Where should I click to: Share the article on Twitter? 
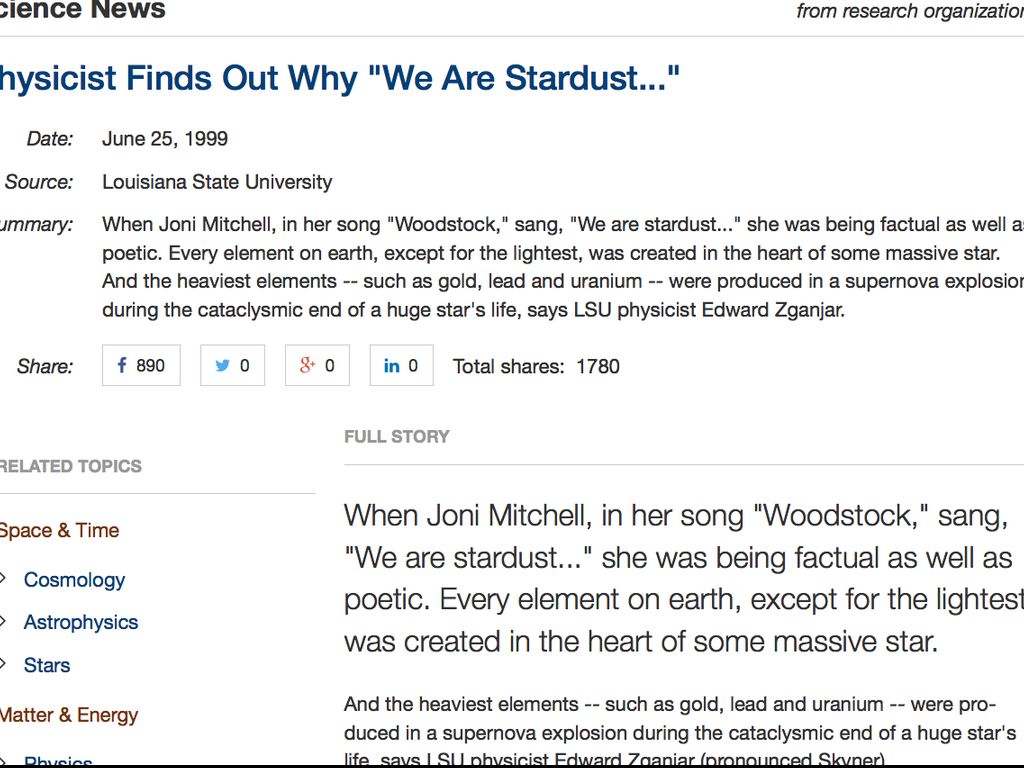pos(232,366)
